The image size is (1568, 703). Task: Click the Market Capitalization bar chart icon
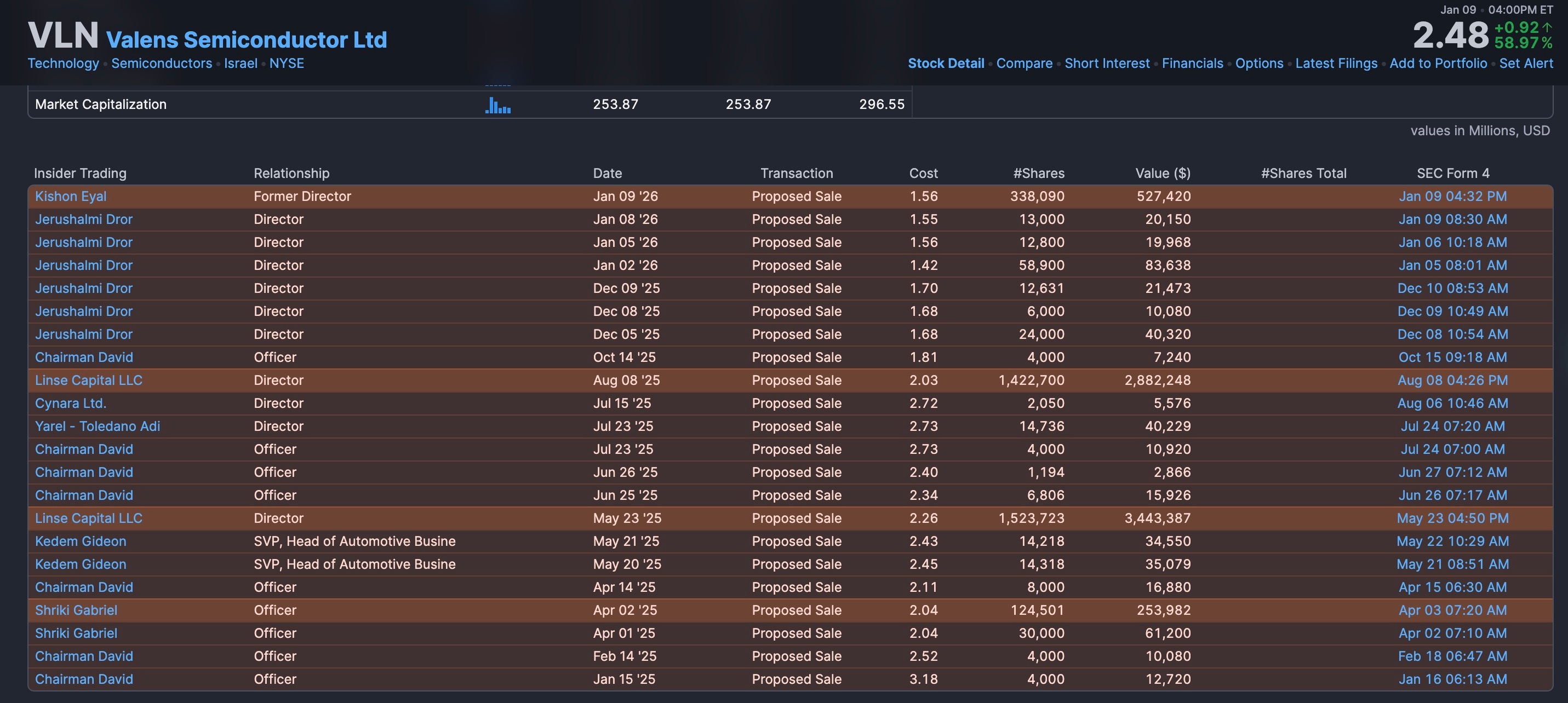[x=498, y=105]
